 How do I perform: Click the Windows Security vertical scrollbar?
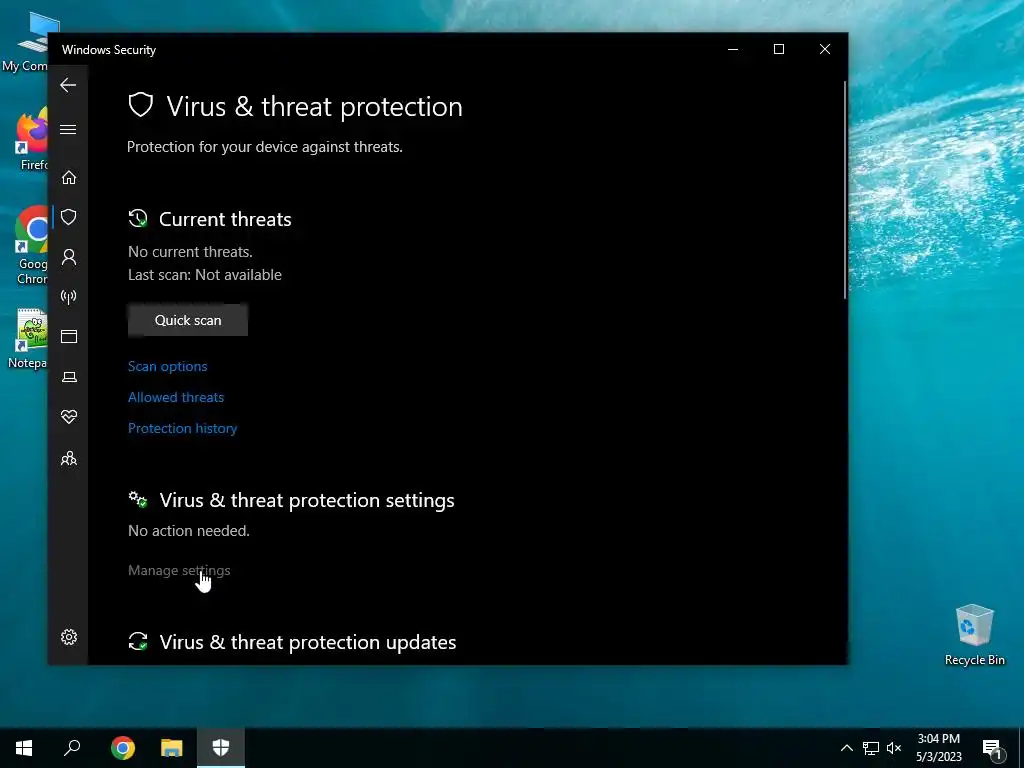pos(845,189)
